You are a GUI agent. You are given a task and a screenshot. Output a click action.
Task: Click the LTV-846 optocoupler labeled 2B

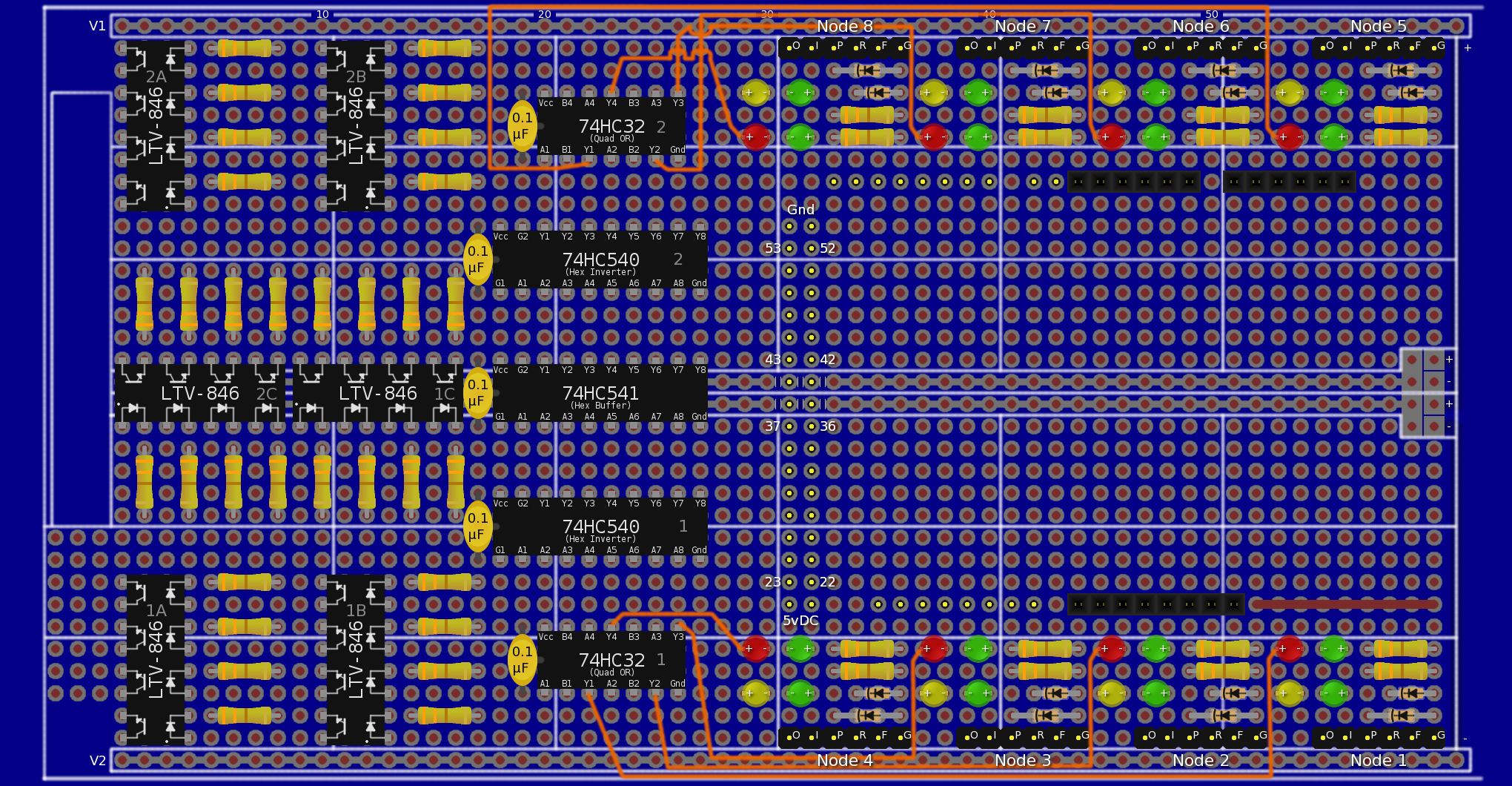pyautogui.click(x=356, y=126)
